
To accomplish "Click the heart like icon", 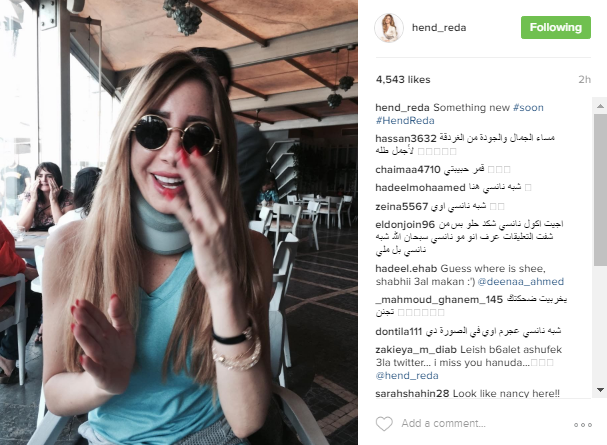I will click(x=384, y=424).
